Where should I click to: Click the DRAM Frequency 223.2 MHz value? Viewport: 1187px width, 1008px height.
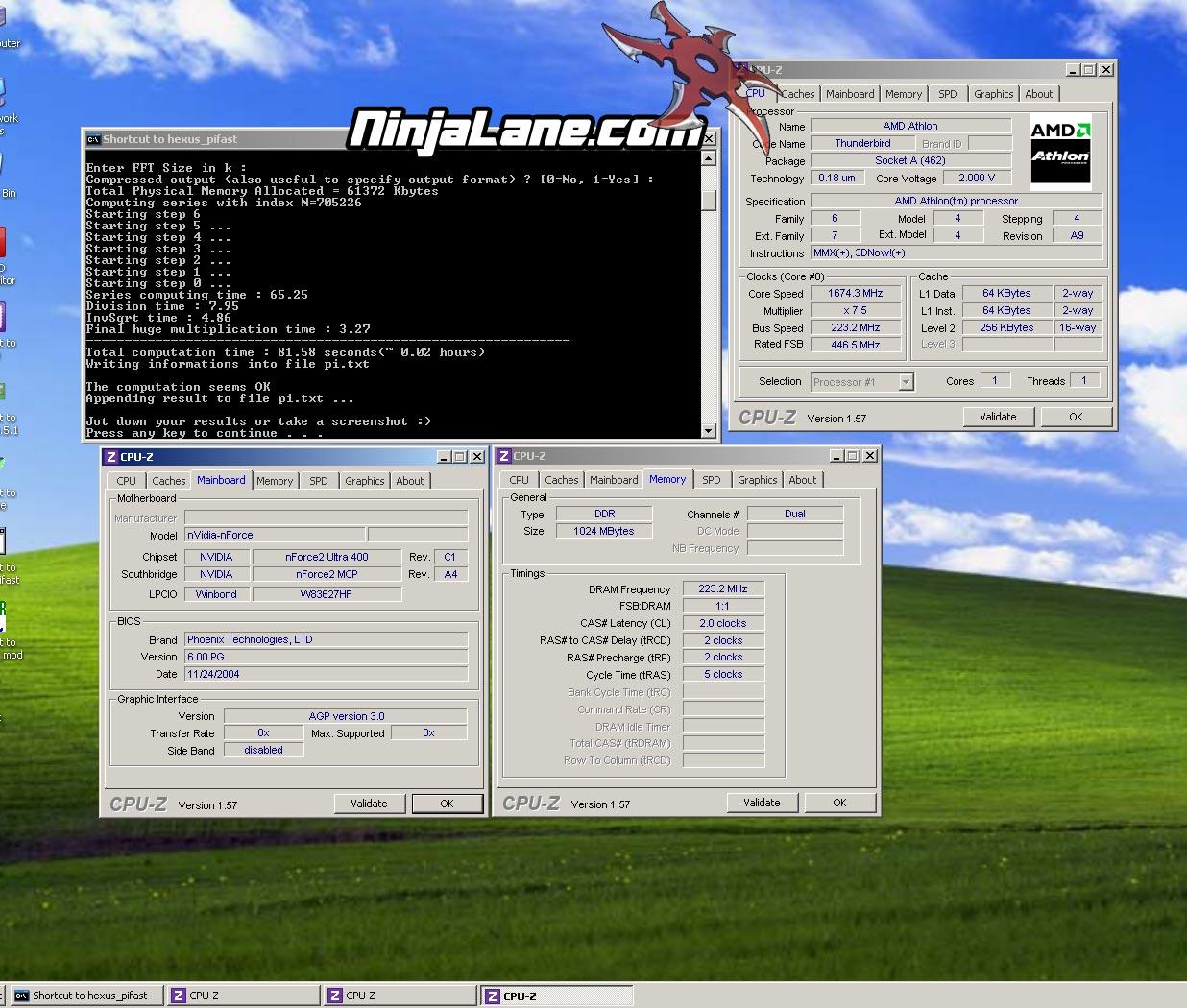coord(723,588)
